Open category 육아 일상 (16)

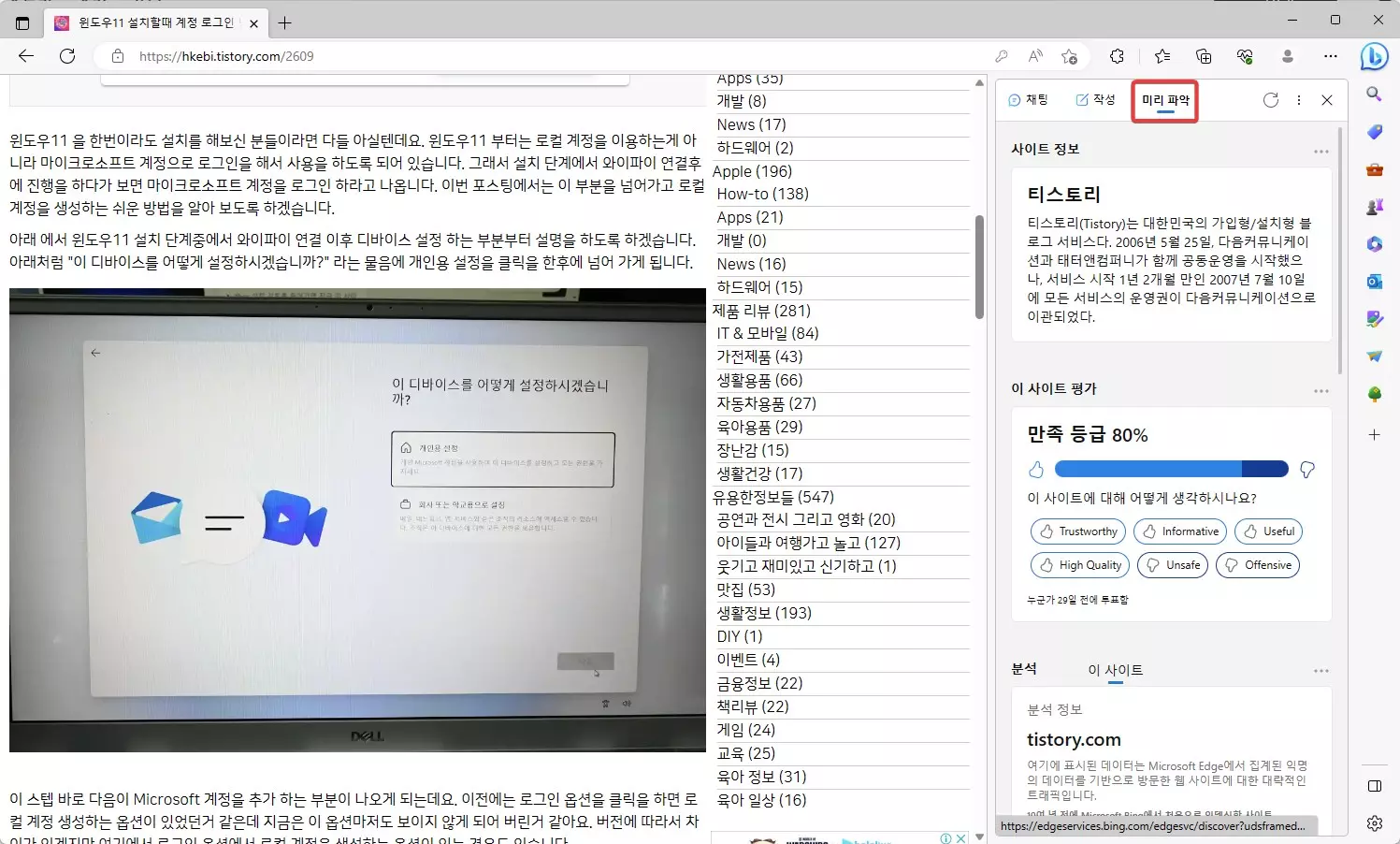pos(761,800)
